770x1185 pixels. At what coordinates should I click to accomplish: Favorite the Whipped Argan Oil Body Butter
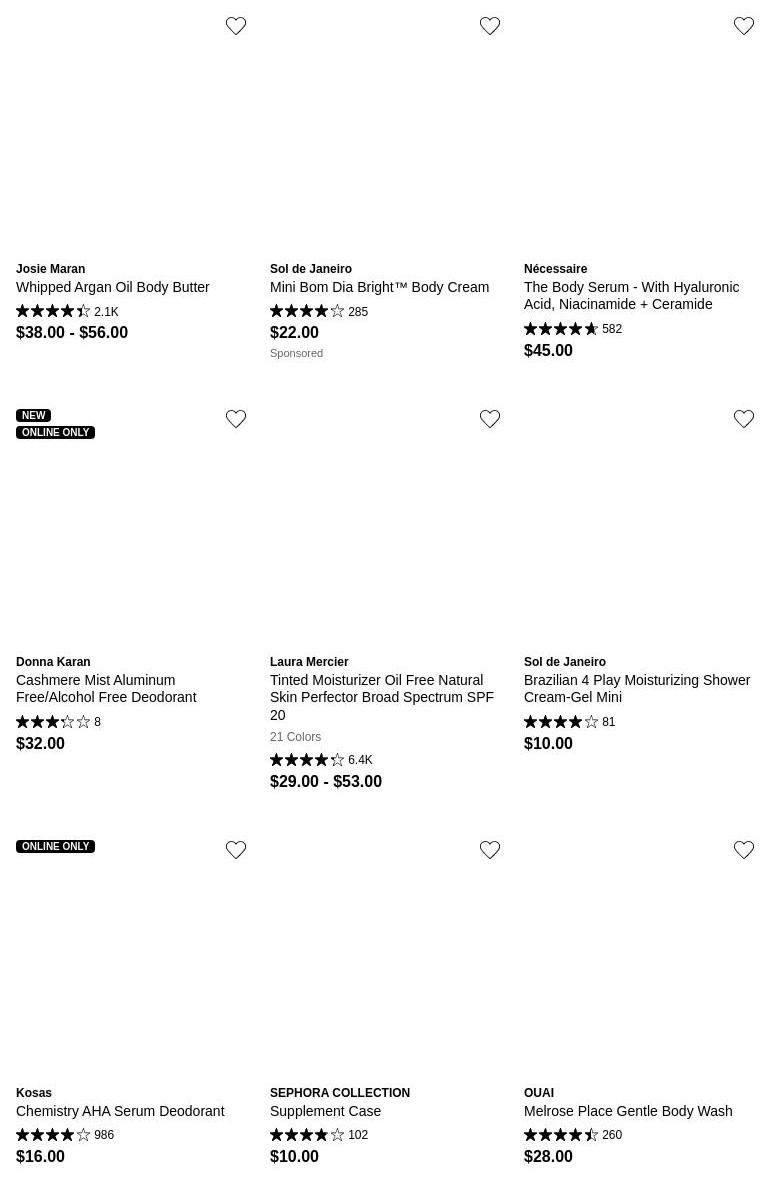point(236,26)
